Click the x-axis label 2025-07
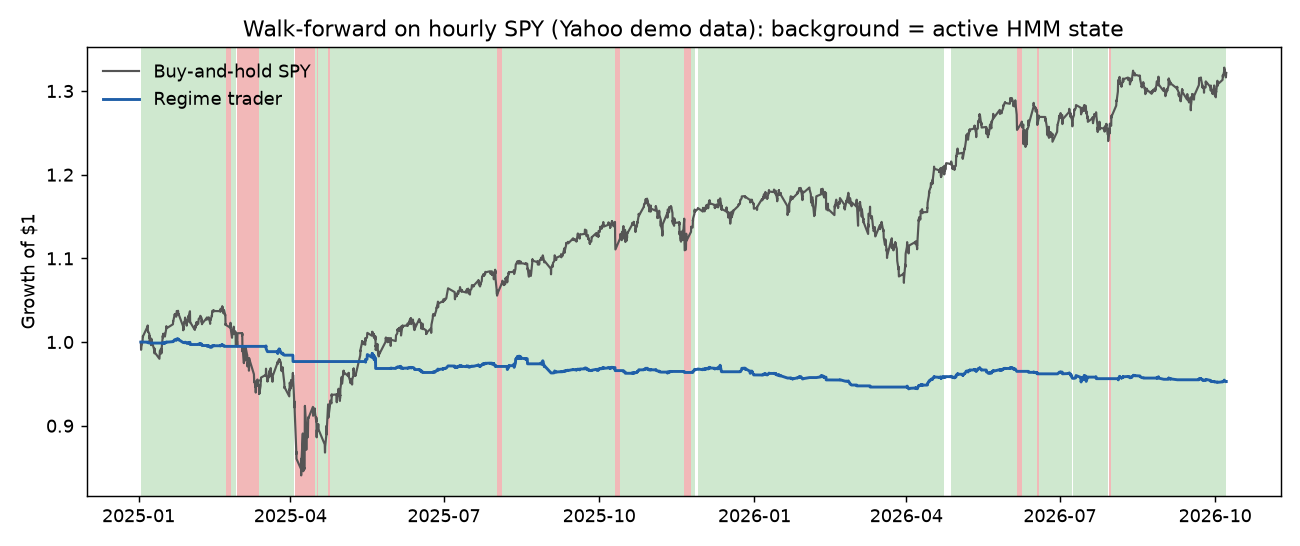The height and width of the screenshot is (546, 1300). tap(444, 517)
